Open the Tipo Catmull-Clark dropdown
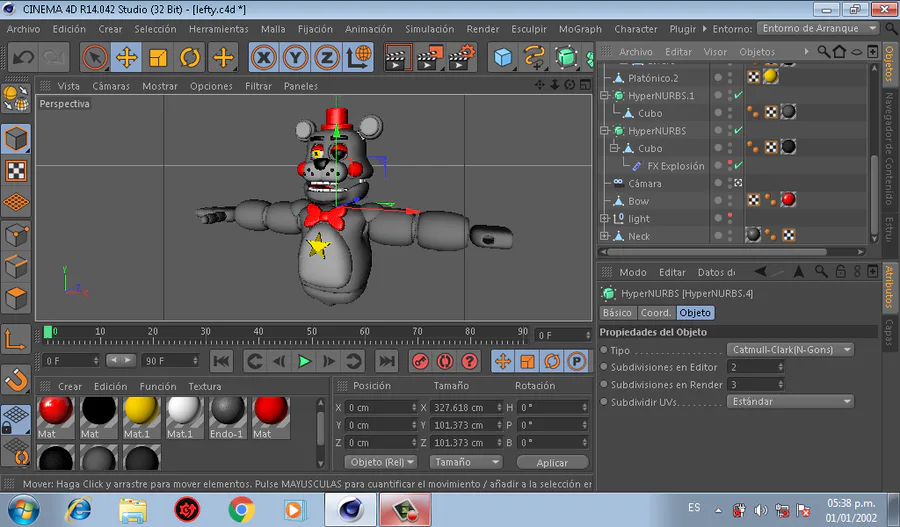The width and height of the screenshot is (900, 527). pyautogui.click(x=790, y=350)
